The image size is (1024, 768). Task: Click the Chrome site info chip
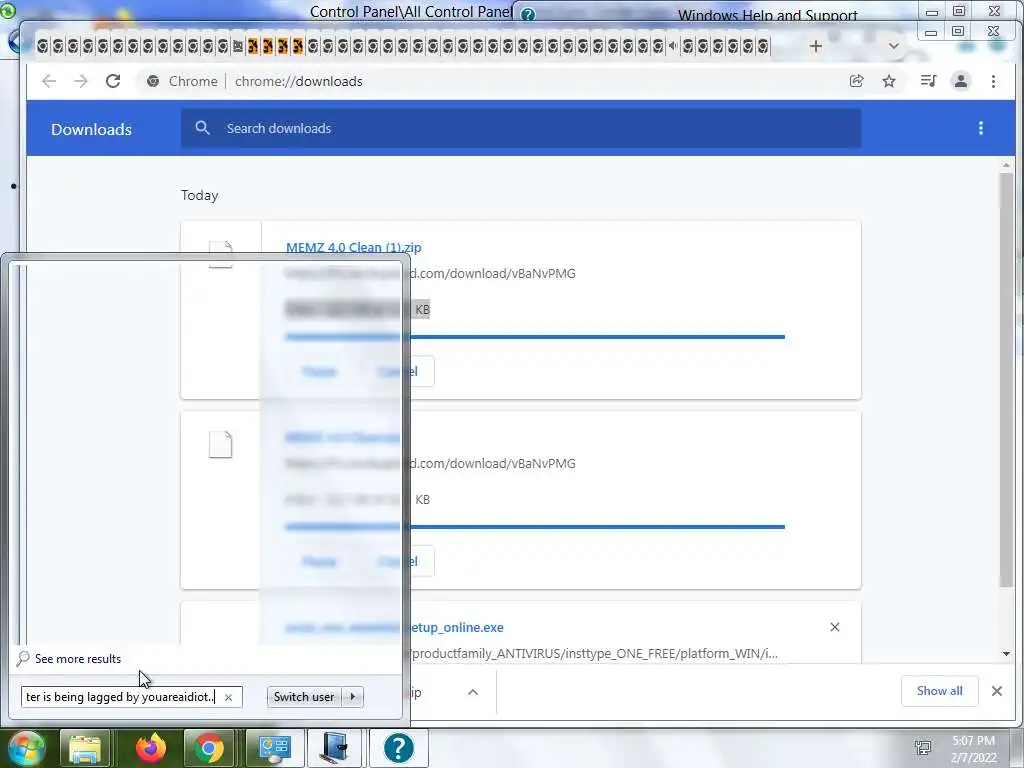pos(182,81)
